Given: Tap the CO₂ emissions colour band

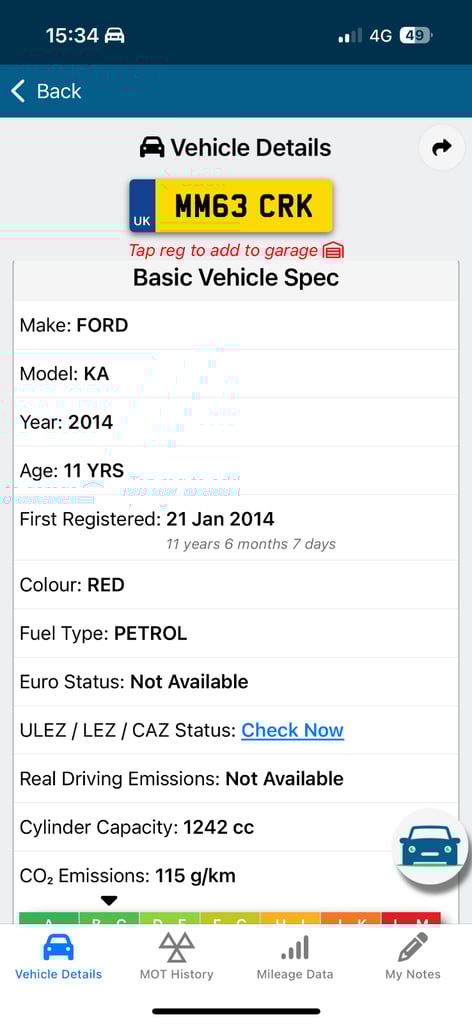Looking at the screenshot, I should [230, 918].
